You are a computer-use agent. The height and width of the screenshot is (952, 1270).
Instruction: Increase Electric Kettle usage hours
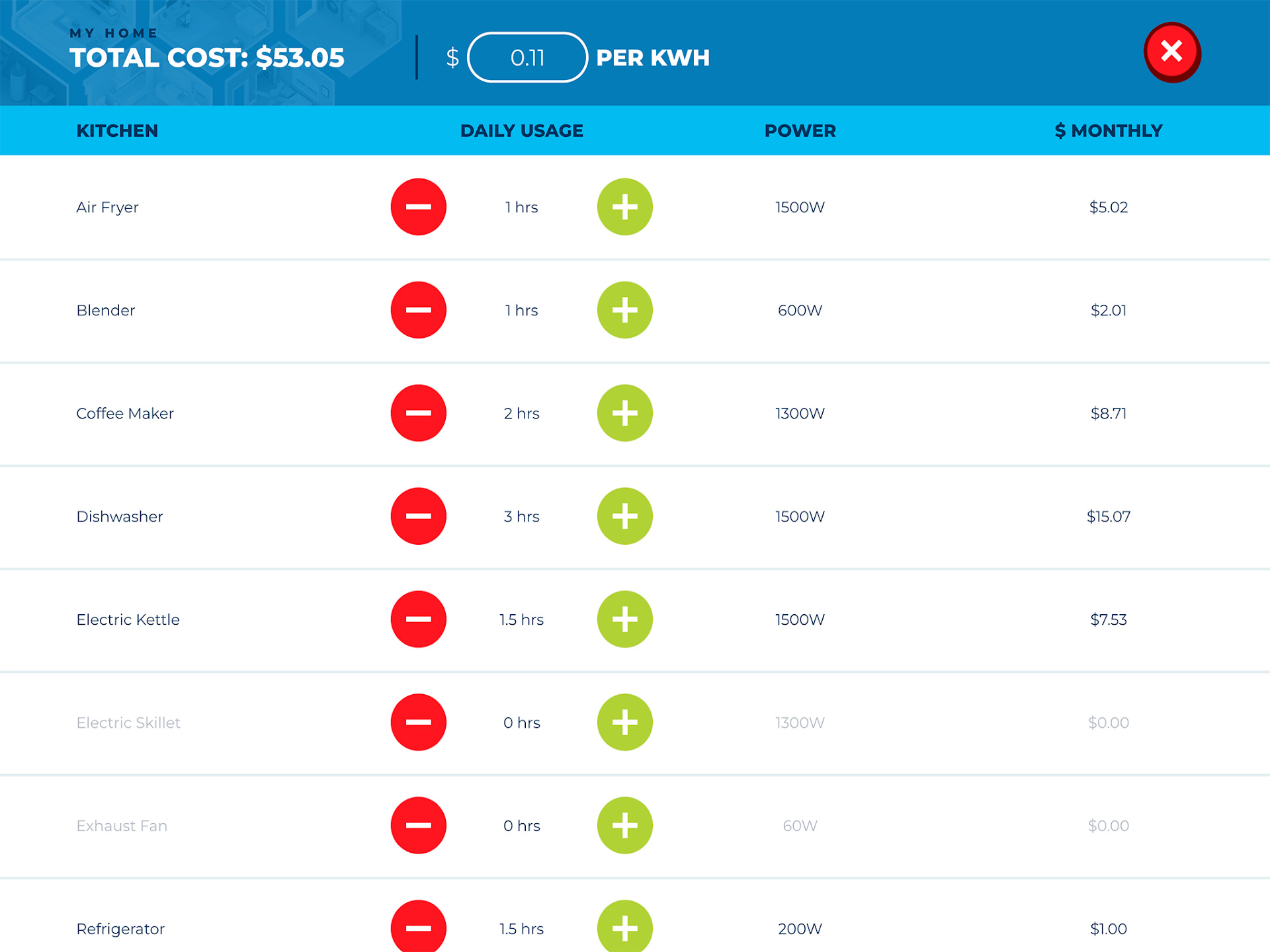coord(624,619)
